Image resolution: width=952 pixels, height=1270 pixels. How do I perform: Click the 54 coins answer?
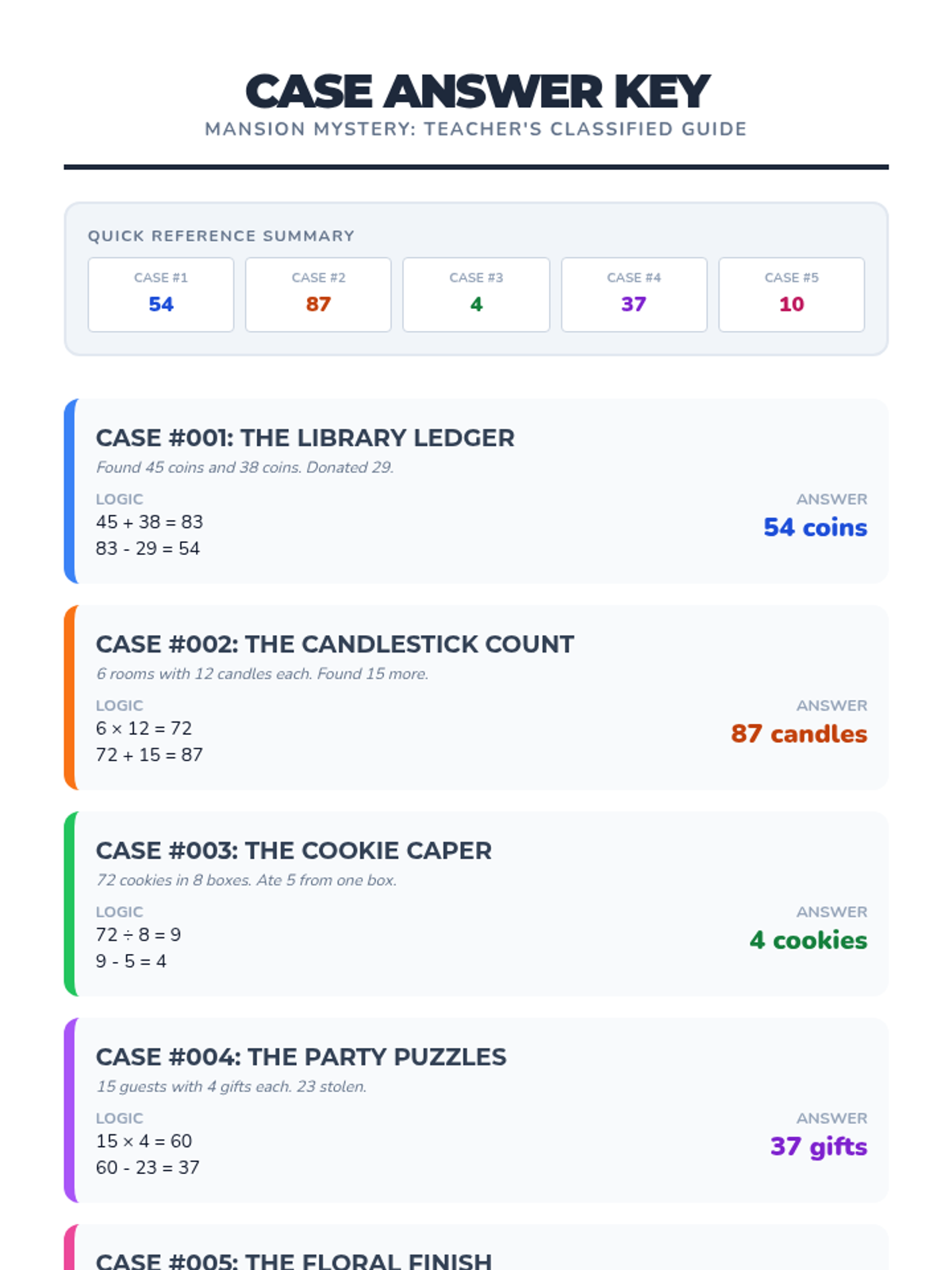(815, 528)
